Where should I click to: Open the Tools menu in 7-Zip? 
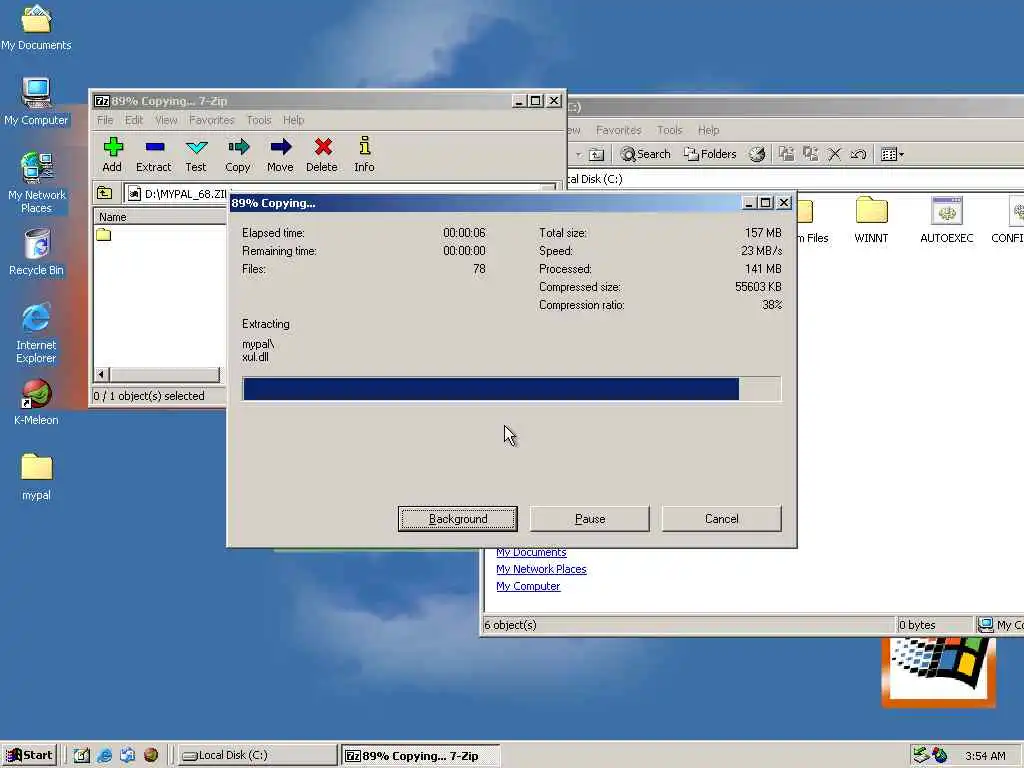click(259, 120)
